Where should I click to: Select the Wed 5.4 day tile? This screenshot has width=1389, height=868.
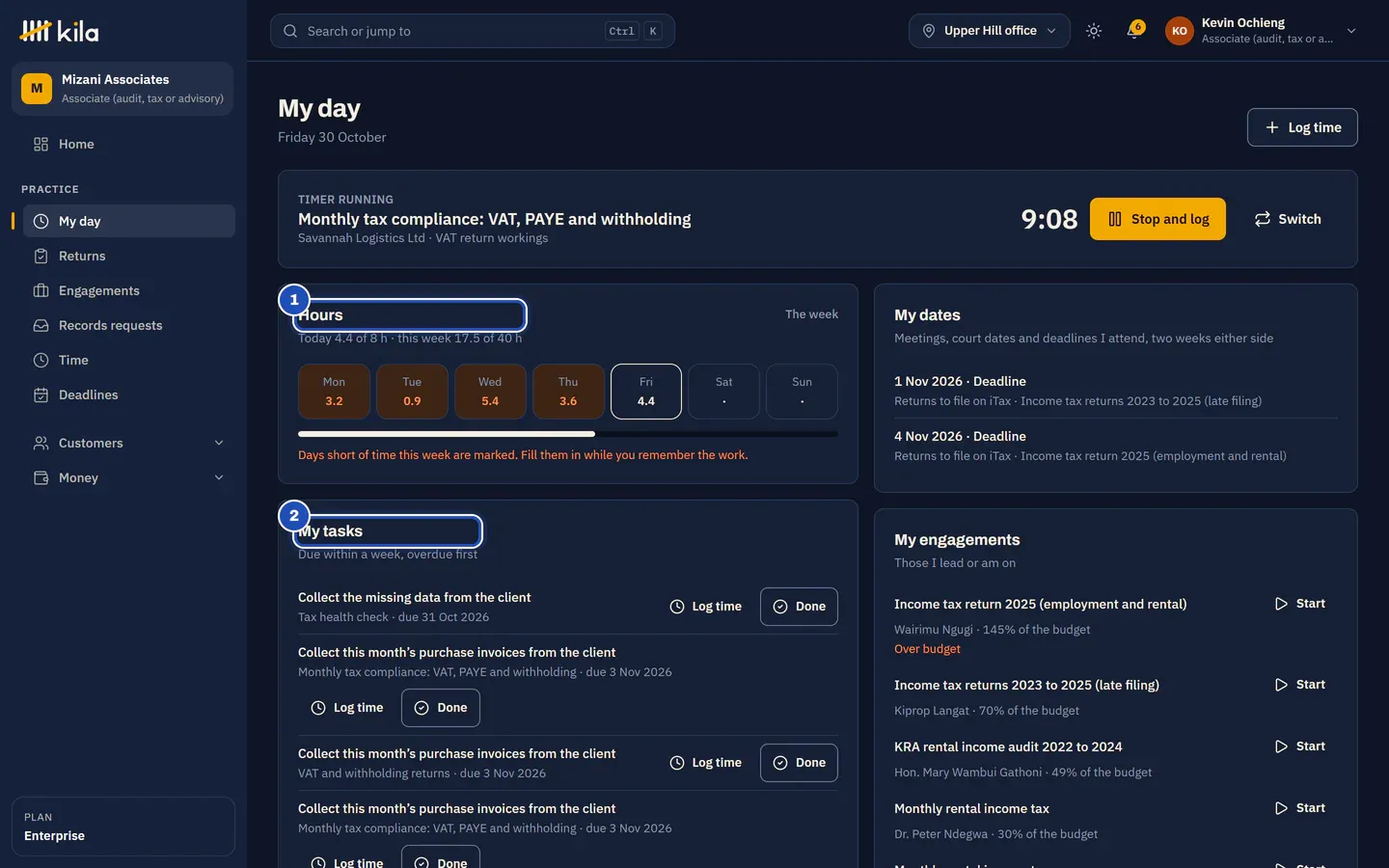coord(490,392)
